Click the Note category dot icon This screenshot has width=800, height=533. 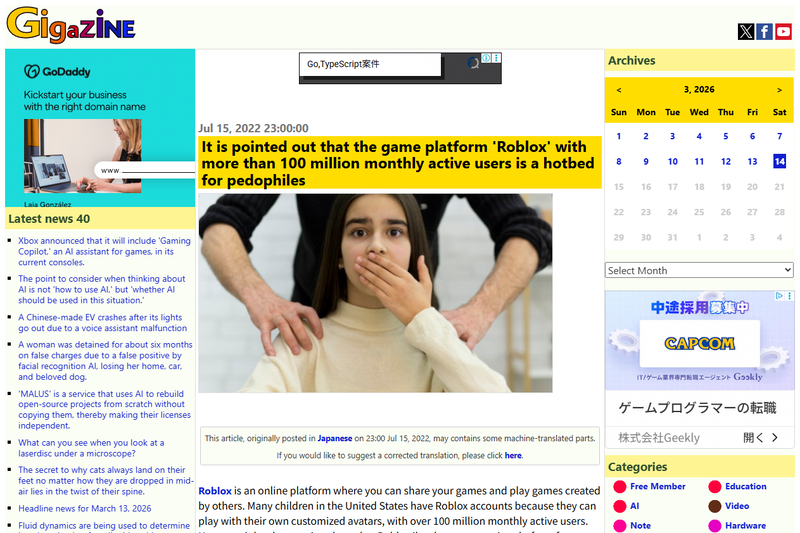pos(619,525)
